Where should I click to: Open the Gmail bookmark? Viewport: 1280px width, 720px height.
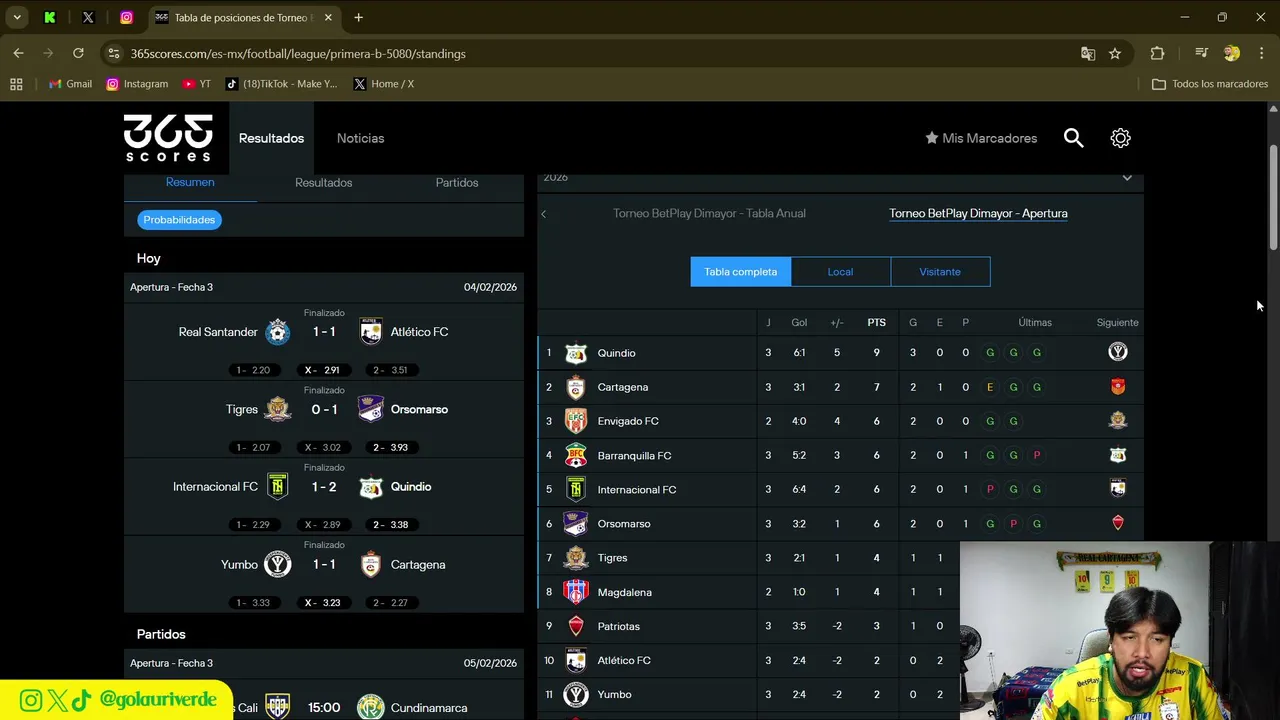point(70,84)
